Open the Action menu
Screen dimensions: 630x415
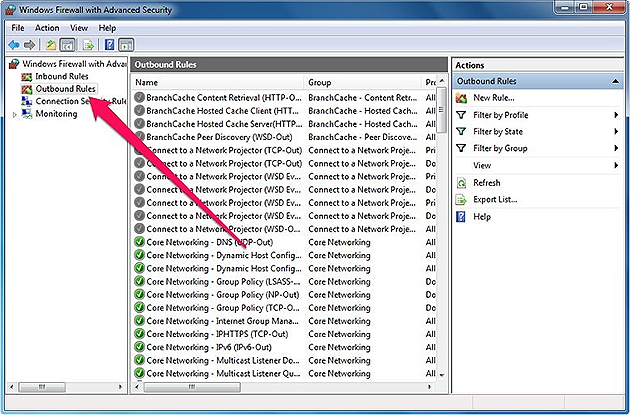pyautogui.click(x=47, y=28)
